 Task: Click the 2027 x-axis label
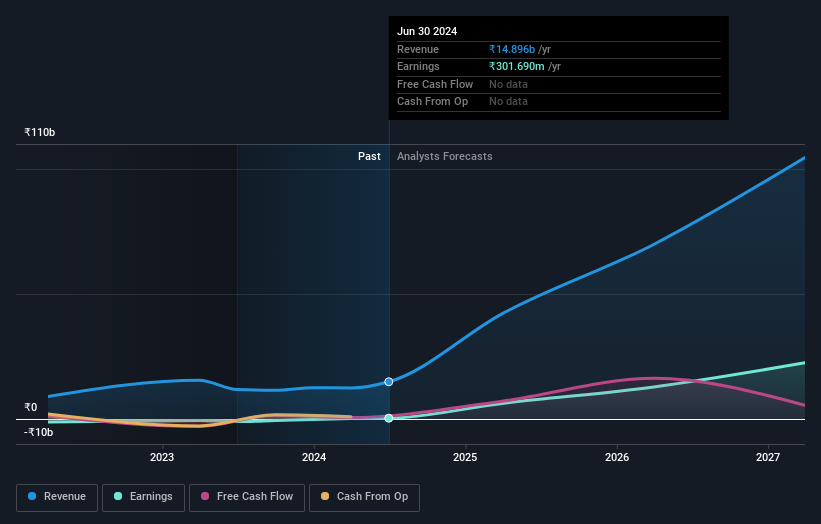pyautogui.click(x=768, y=457)
